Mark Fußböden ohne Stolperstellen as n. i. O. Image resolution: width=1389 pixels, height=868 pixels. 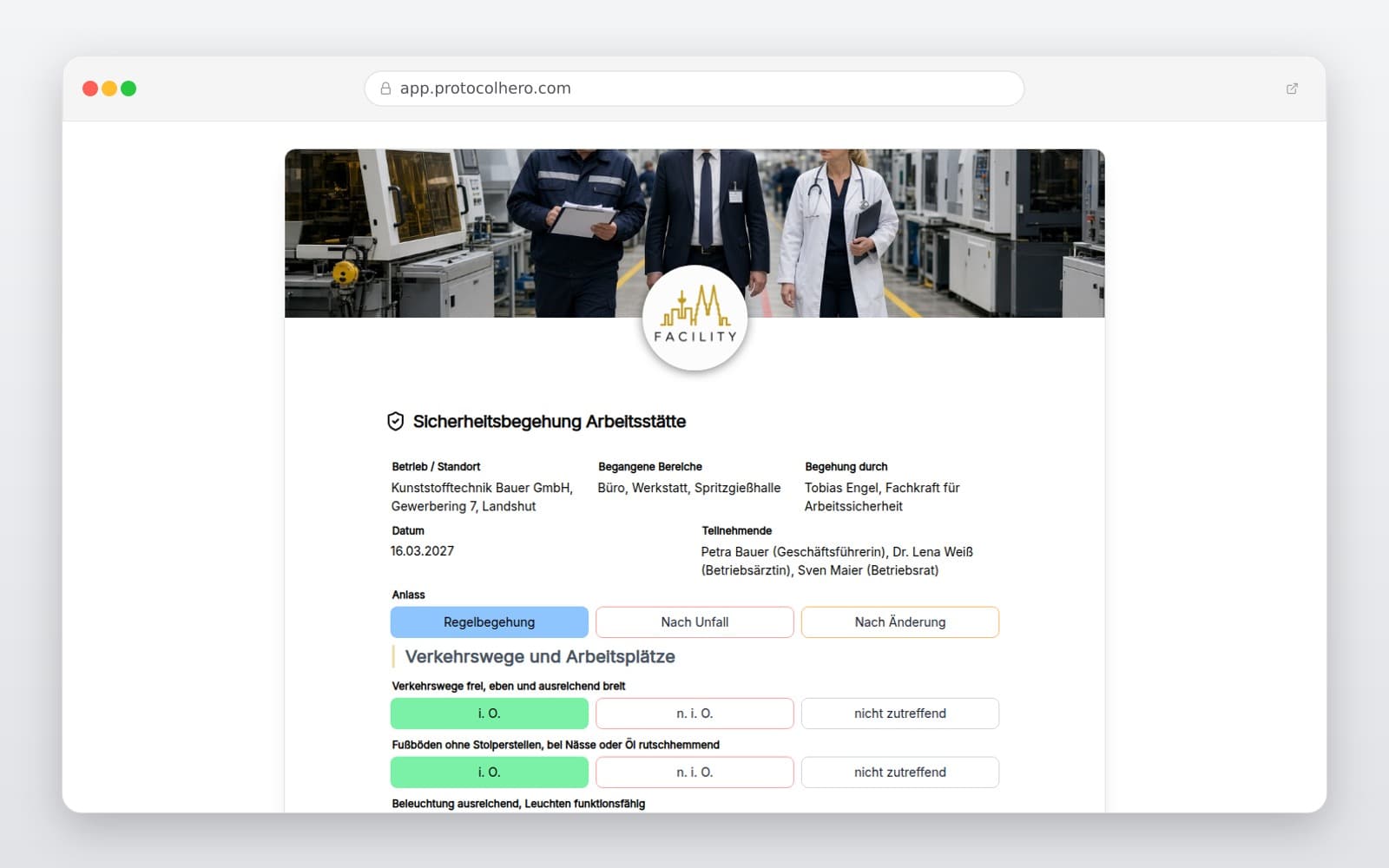(x=694, y=773)
